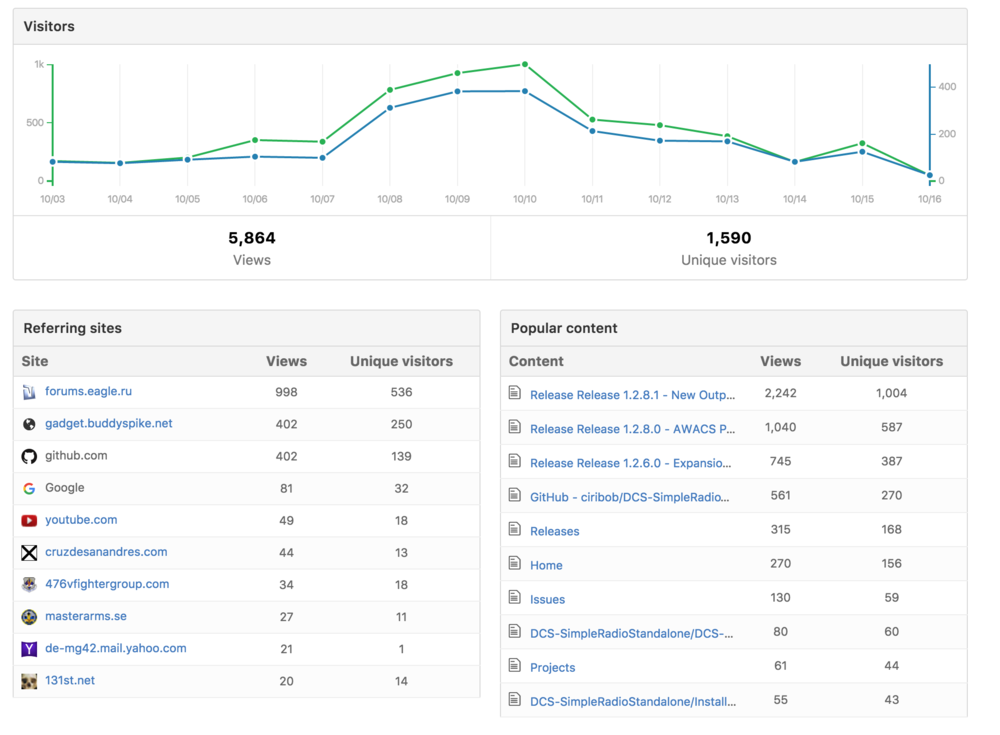Click the Google site name

[64, 487]
